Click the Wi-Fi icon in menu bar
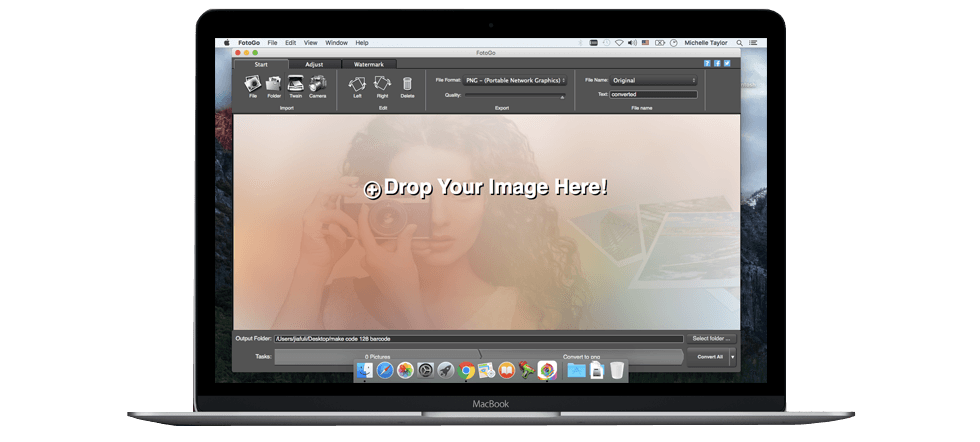The image size is (980, 442). [x=619, y=43]
